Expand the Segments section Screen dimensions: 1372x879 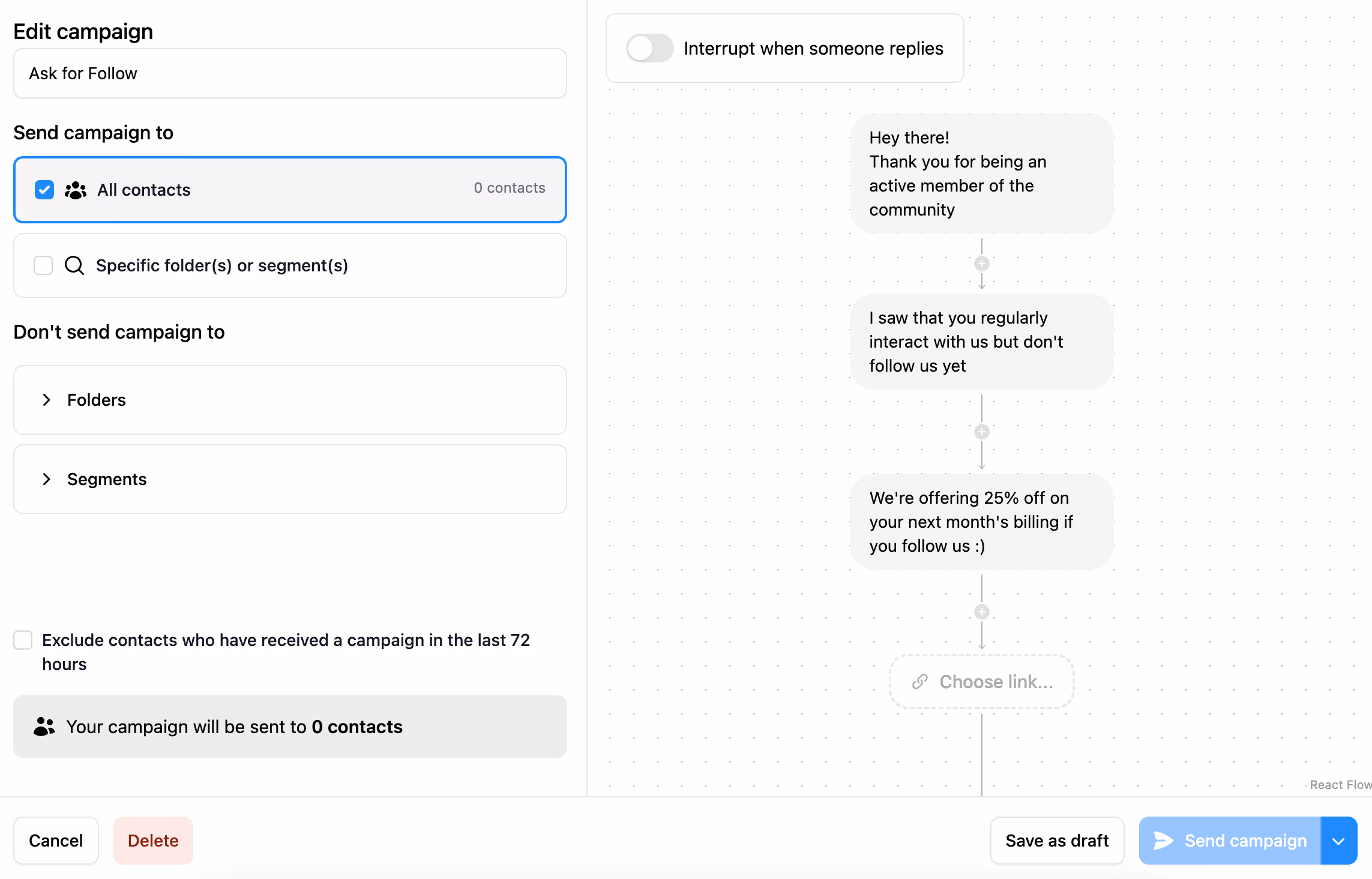[47, 479]
